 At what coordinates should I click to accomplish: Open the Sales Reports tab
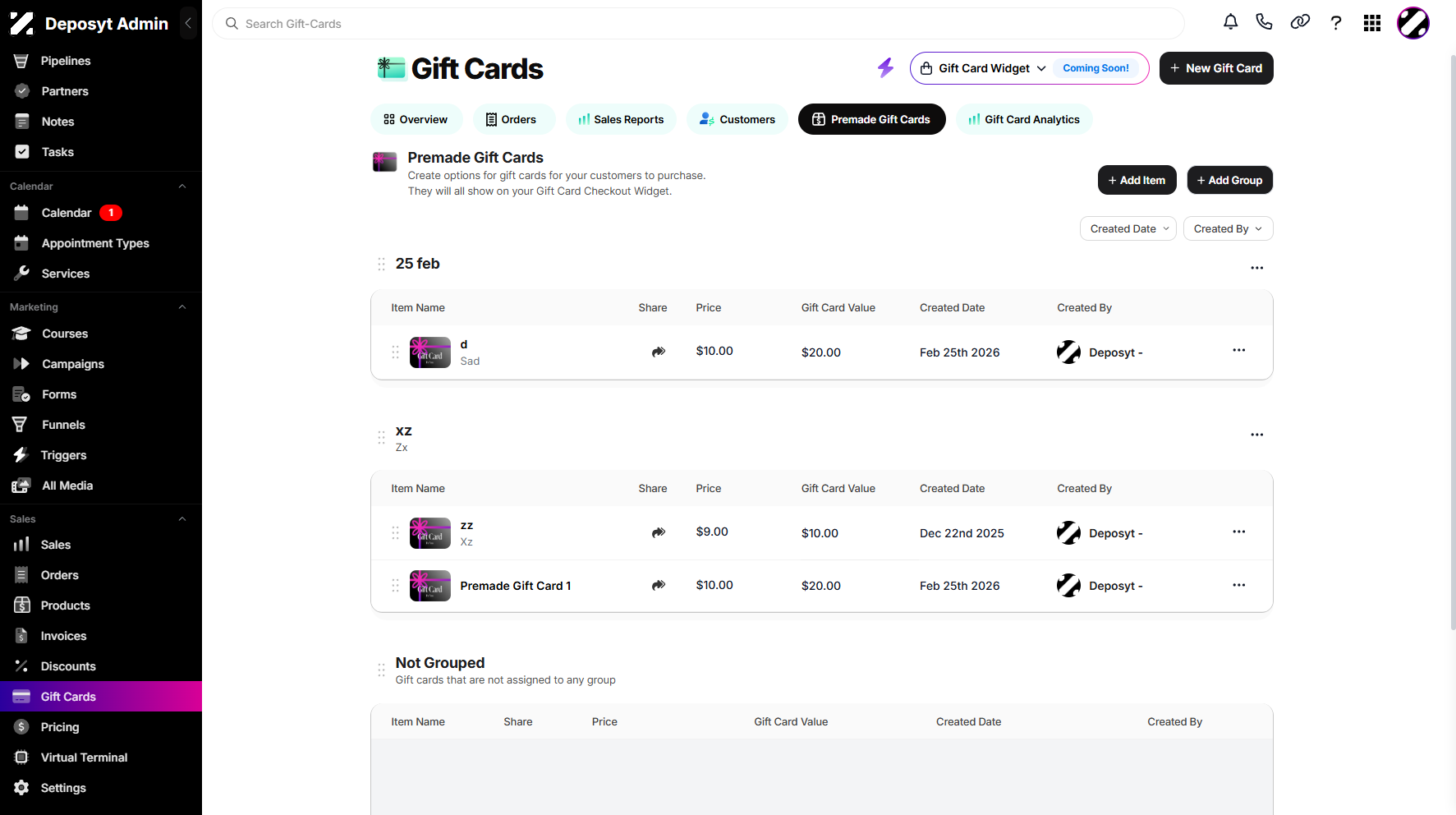(x=621, y=119)
